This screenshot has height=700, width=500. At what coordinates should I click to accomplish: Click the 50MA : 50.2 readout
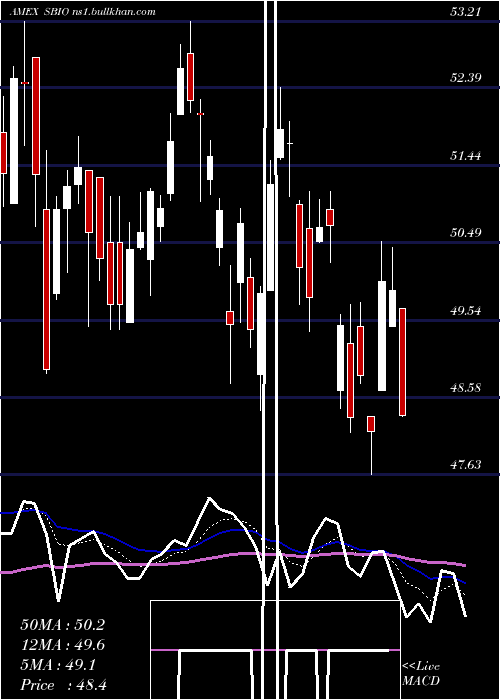tap(62, 625)
